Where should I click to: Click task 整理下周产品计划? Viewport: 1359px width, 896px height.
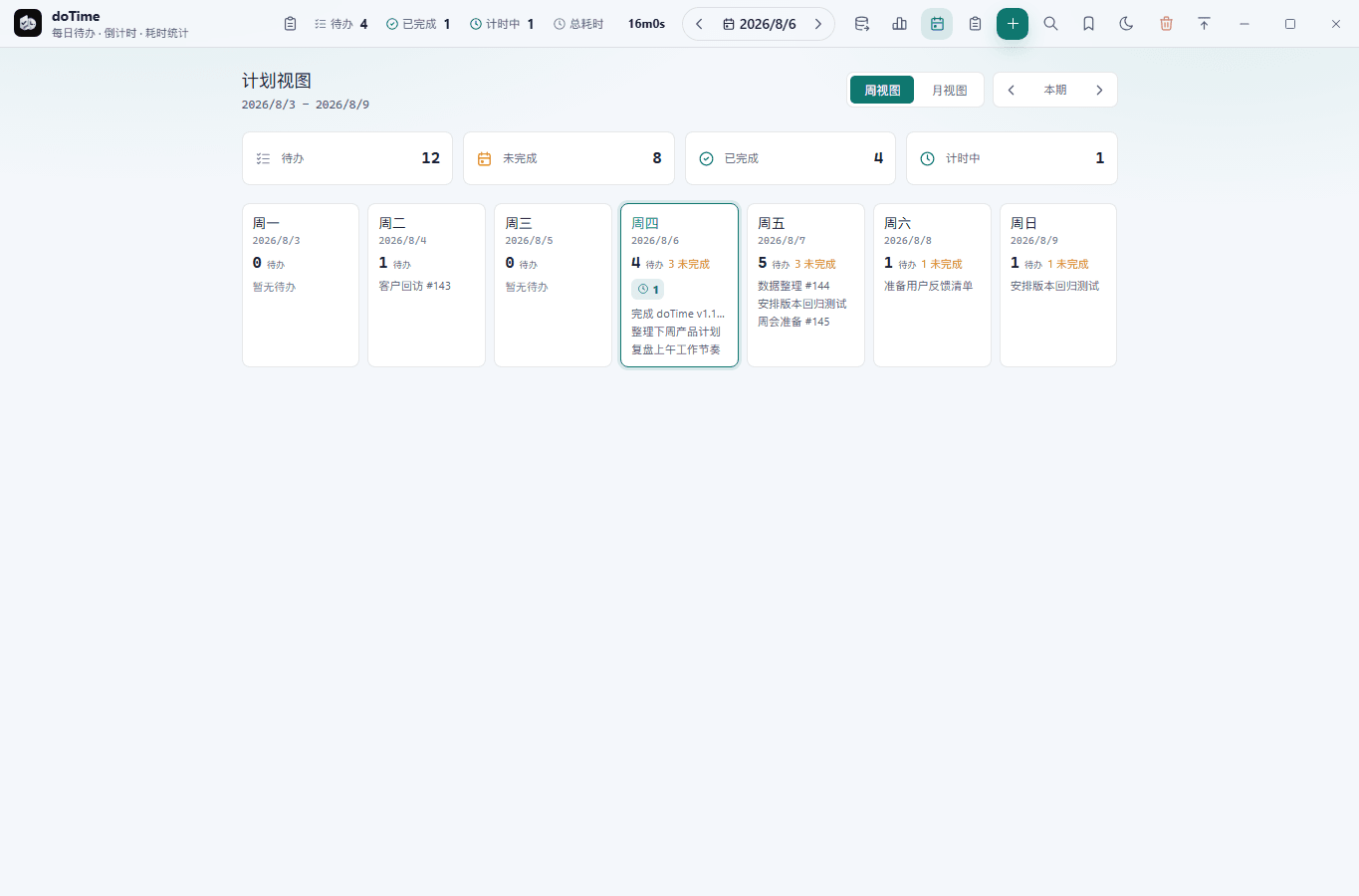(x=676, y=332)
